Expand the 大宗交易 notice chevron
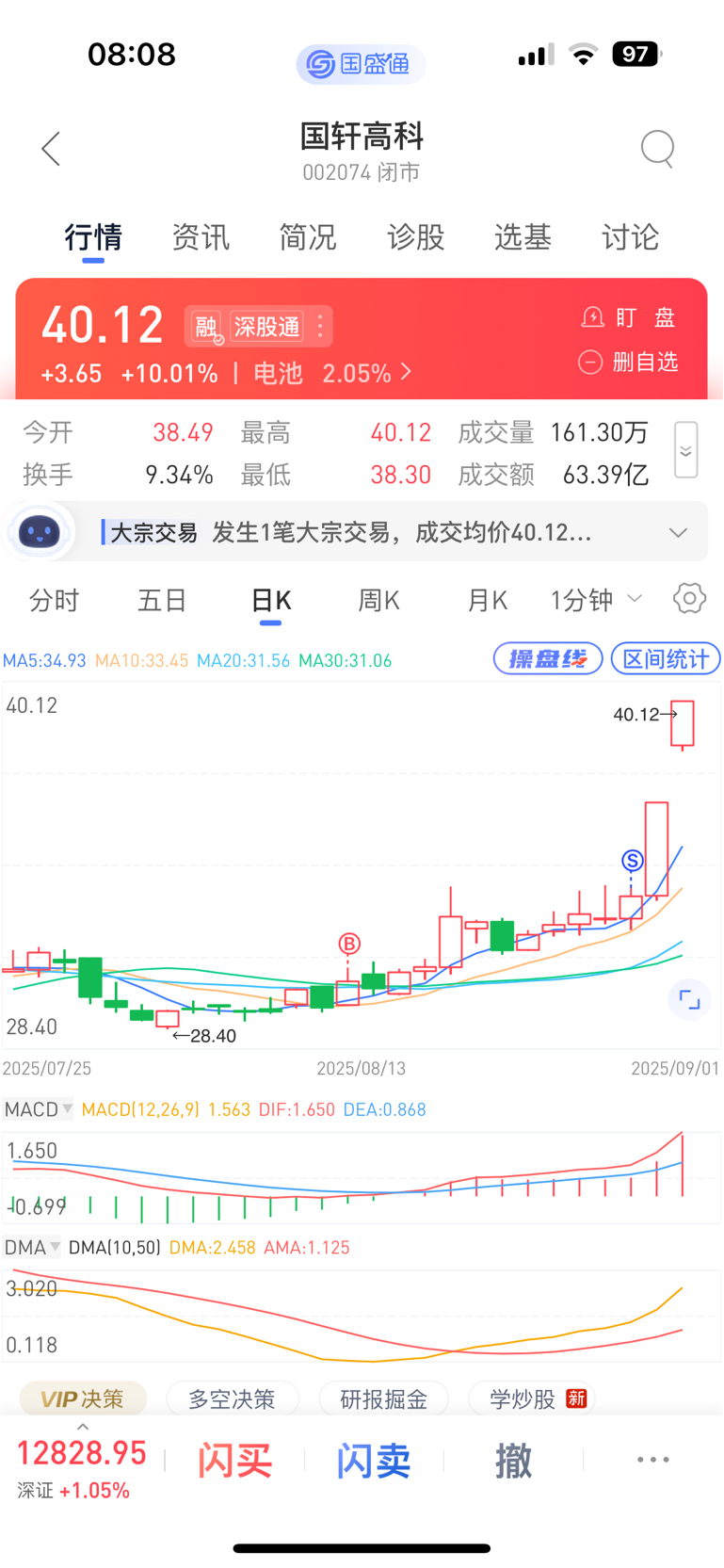The height and width of the screenshot is (1568, 724). pos(678,533)
